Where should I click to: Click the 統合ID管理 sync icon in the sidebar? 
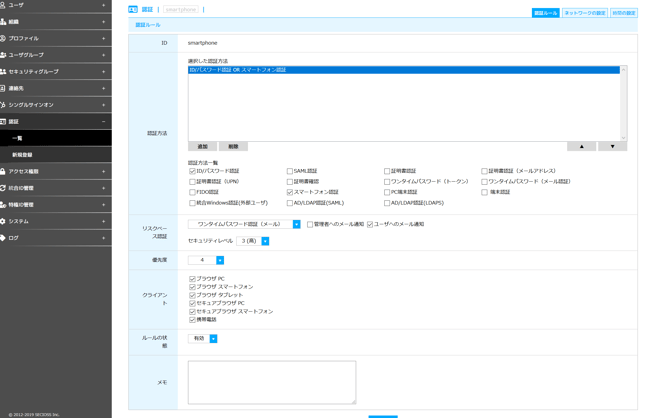3,188
